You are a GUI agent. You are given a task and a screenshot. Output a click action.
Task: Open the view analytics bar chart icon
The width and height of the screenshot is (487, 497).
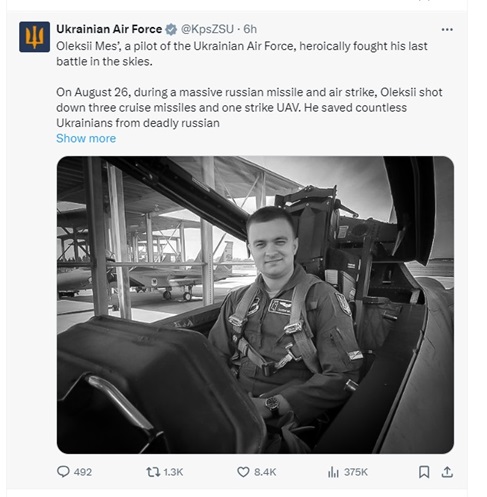click(x=333, y=472)
